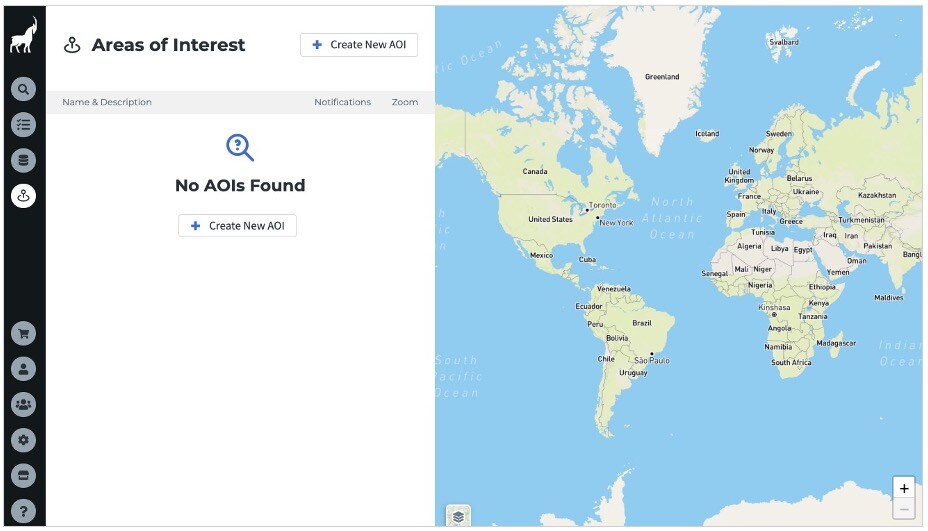Click the goat logo in sidebar

24,36
